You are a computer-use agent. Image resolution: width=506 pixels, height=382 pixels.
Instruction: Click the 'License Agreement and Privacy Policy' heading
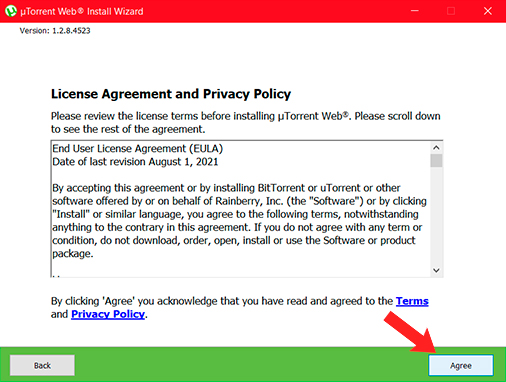coord(171,94)
